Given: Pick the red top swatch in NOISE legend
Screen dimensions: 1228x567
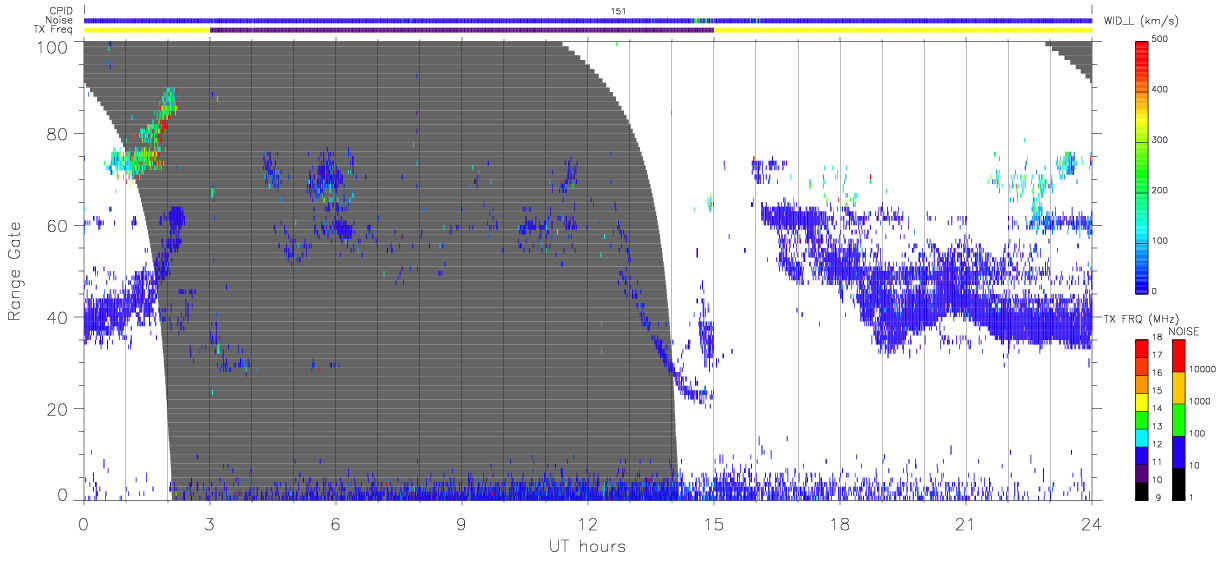Looking at the screenshot, I should click(x=1178, y=355).
